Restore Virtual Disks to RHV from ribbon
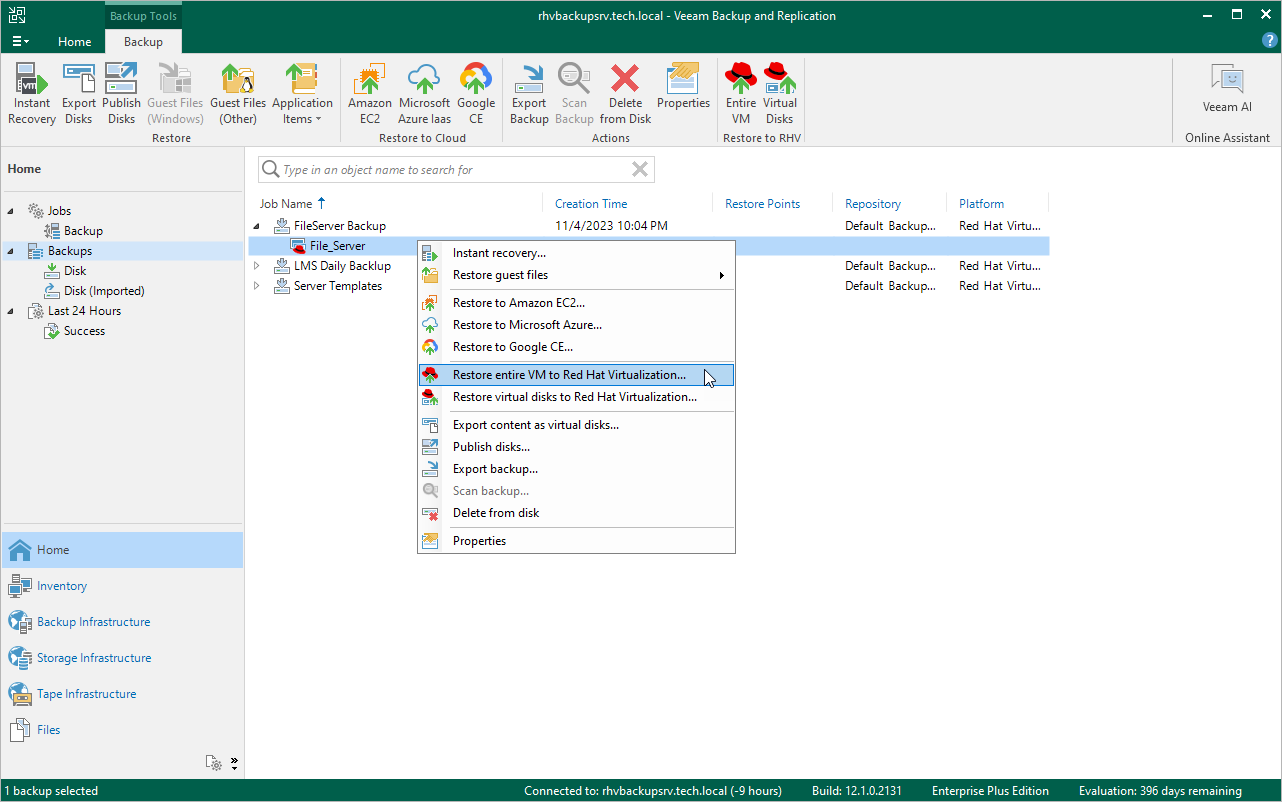1282x802 pixels. (x=780, y=93)
